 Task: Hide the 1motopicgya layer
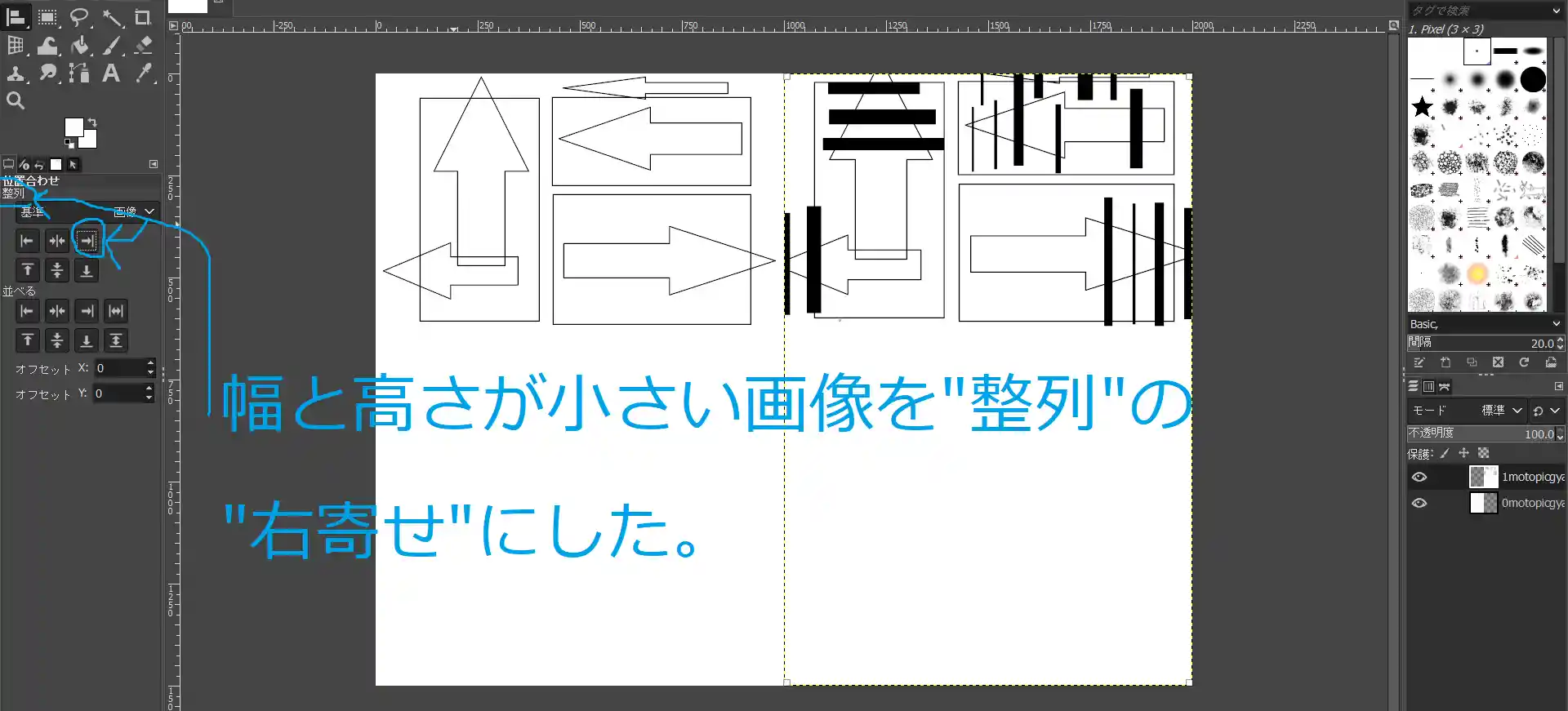1419,477
